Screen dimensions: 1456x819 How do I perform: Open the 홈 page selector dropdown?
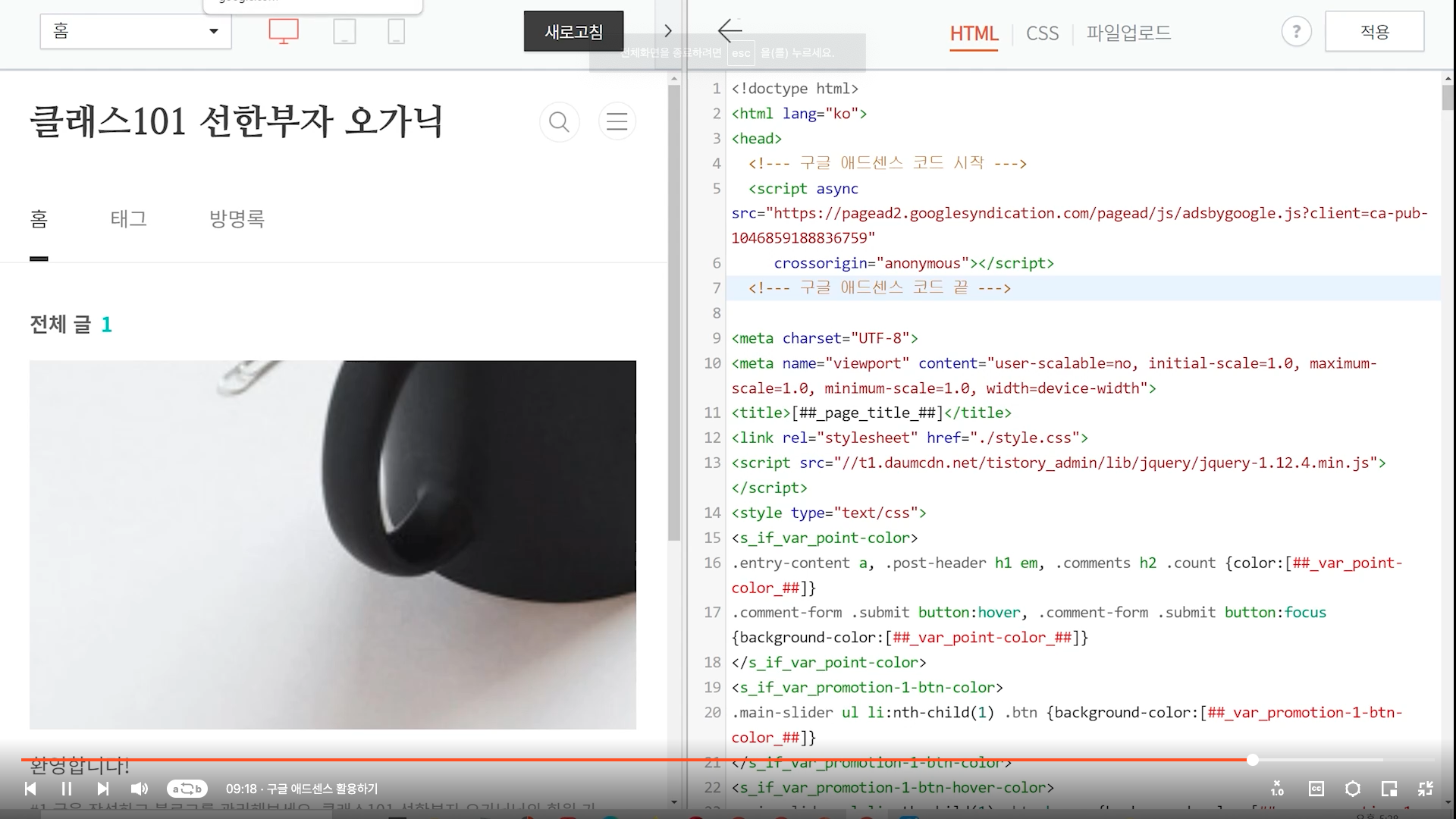(136, 31)
